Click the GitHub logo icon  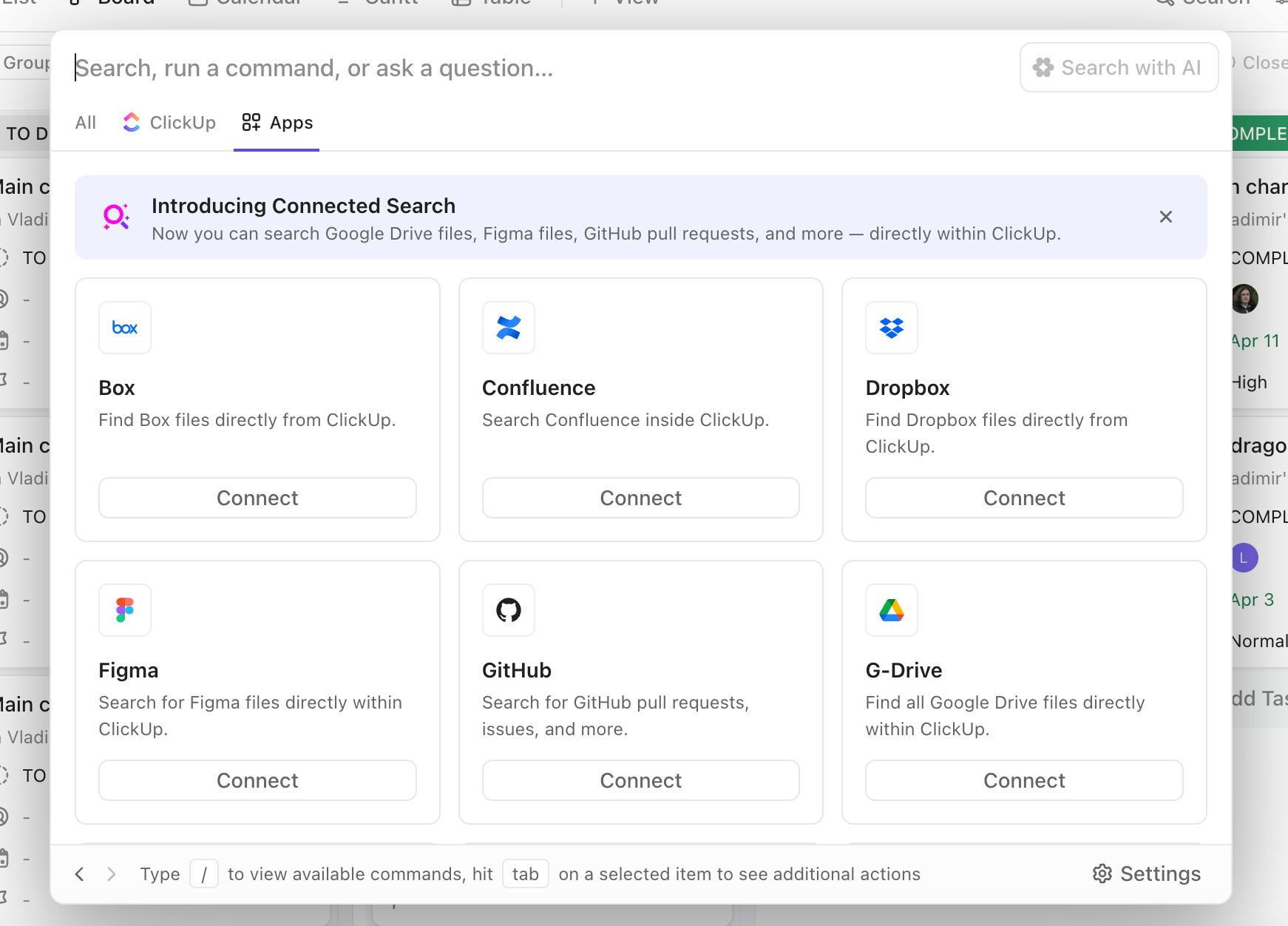508,610
